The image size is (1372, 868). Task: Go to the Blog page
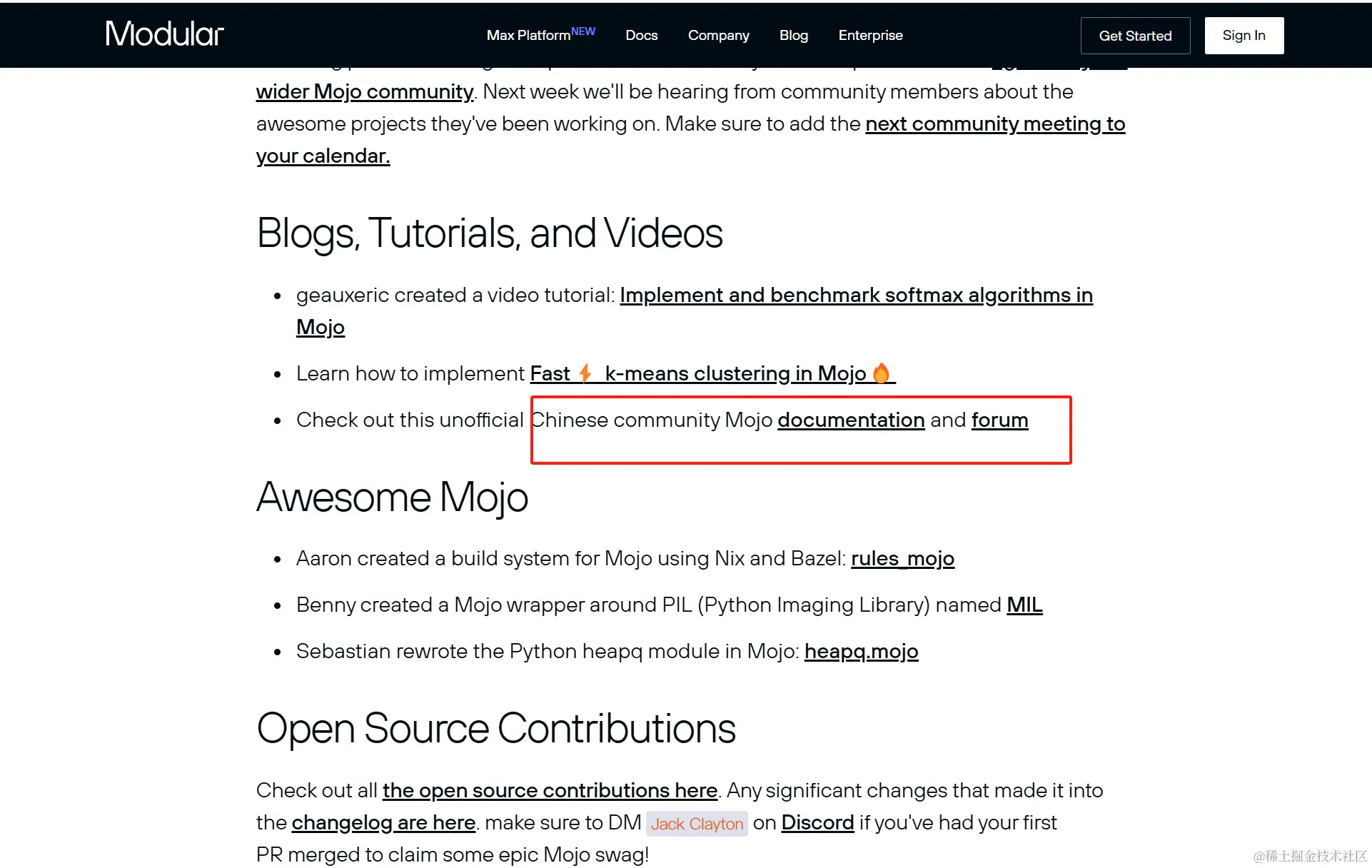pos(793,35)
